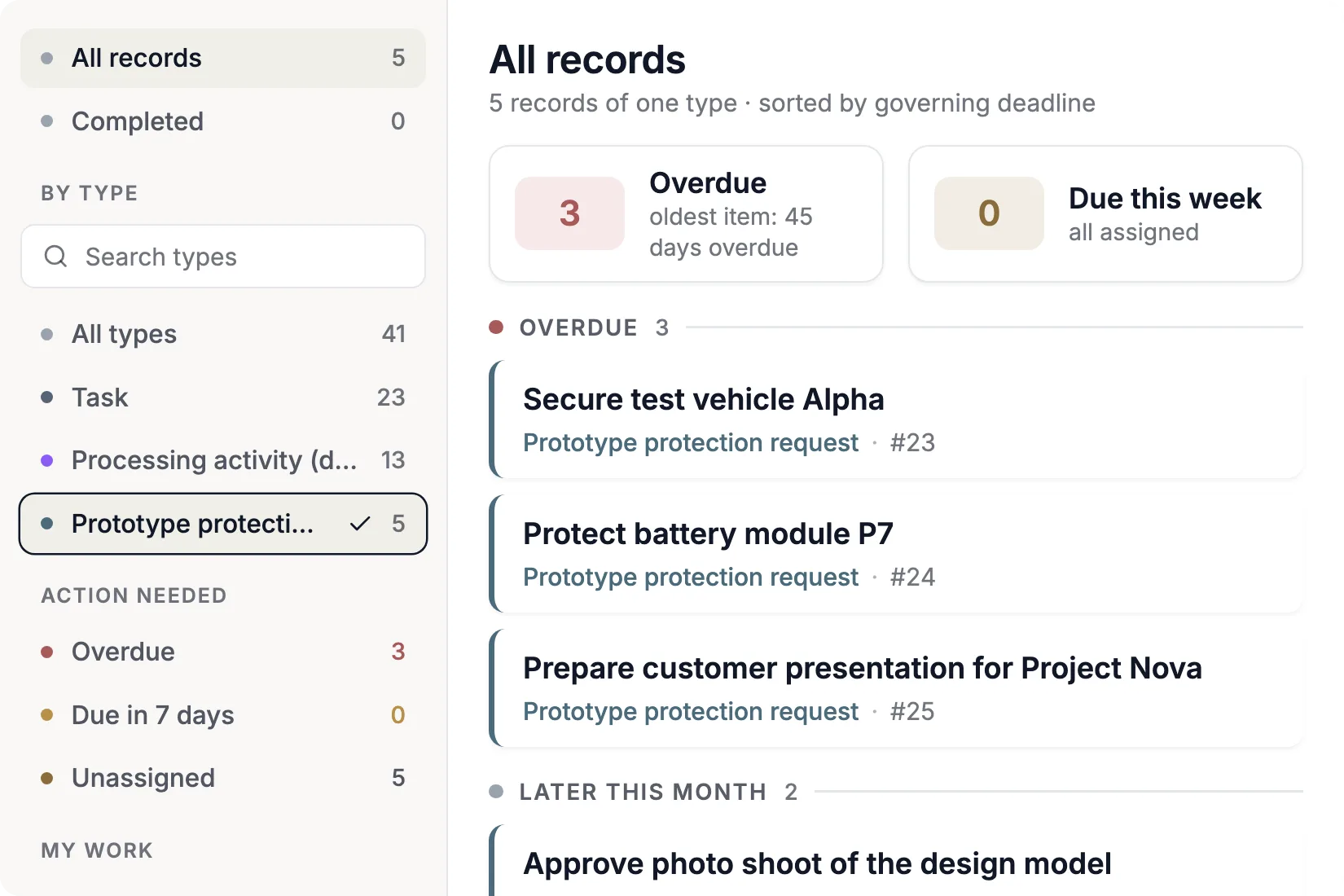
Task: Click the BY TYPE sidebar heading
Action: [x=90, y=193]
